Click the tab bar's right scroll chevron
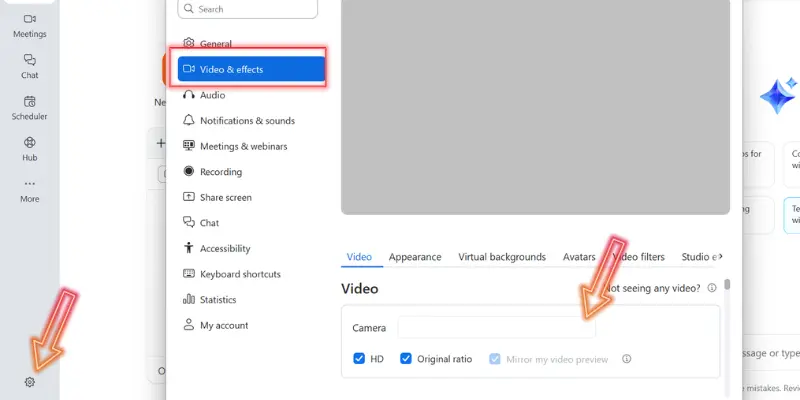 tap(720, 257)
